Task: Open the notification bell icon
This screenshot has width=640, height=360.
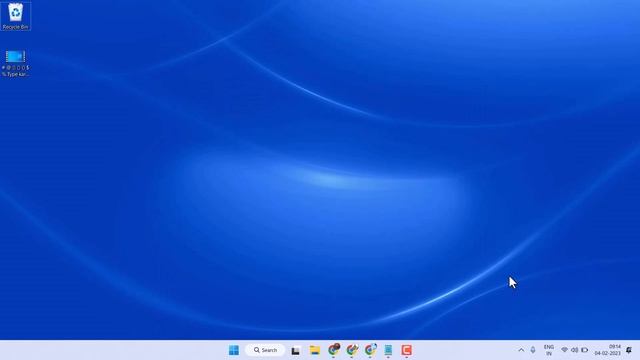Action: coord(629,350)
